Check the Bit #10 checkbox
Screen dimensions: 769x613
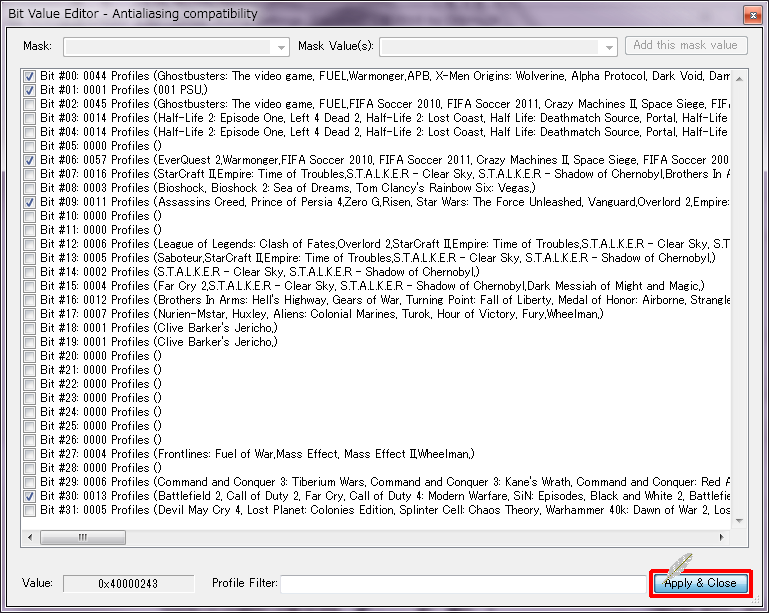(29, 216)
